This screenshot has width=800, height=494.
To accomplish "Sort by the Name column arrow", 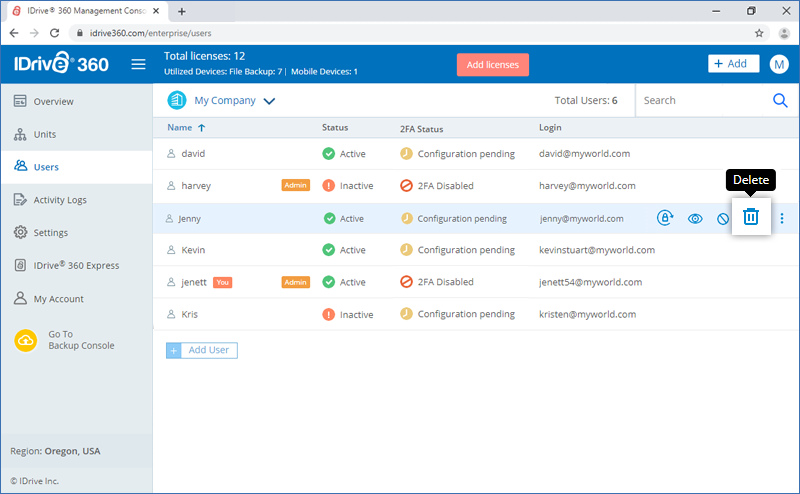I will pos(202,128).
